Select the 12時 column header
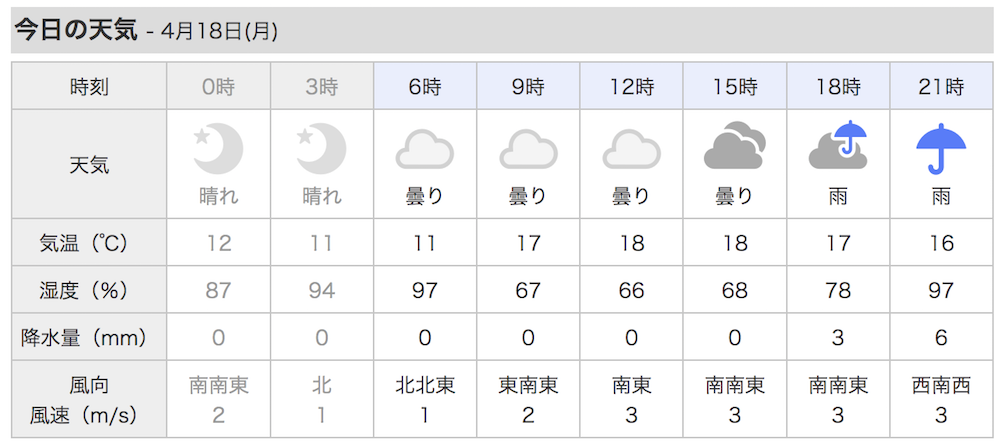The height and width of the screenshot is (443, 1000). coord(631,86)
